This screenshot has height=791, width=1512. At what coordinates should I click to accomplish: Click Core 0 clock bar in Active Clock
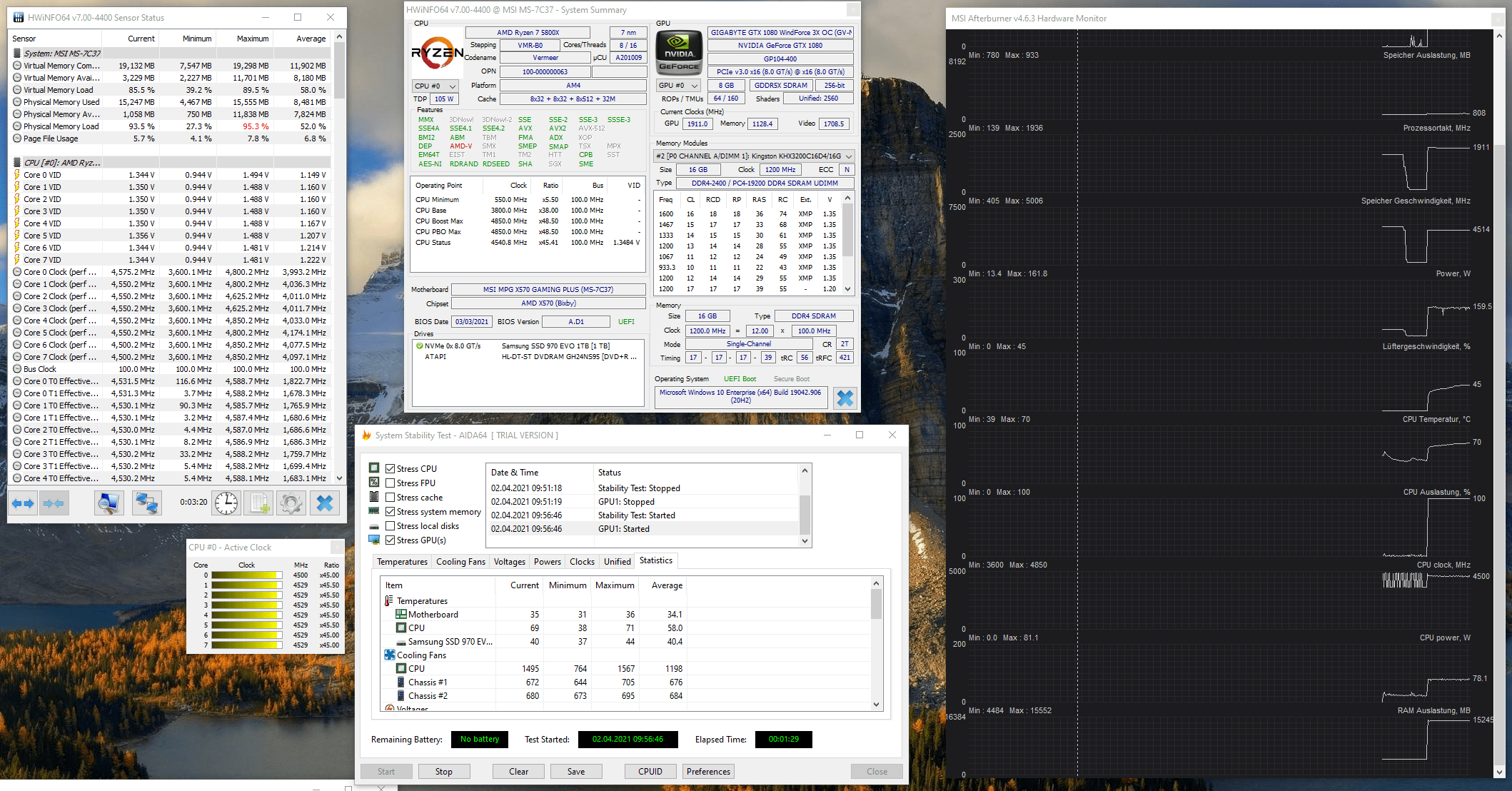pyautogui.click(x=247, y=575)
